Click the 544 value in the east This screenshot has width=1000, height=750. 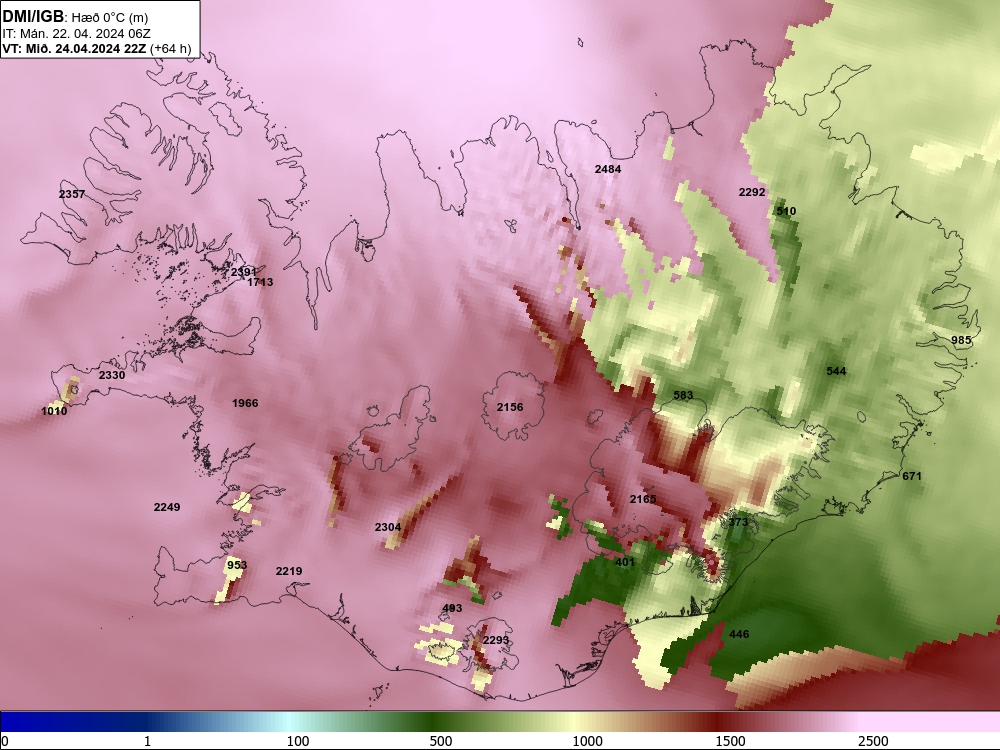836,371
